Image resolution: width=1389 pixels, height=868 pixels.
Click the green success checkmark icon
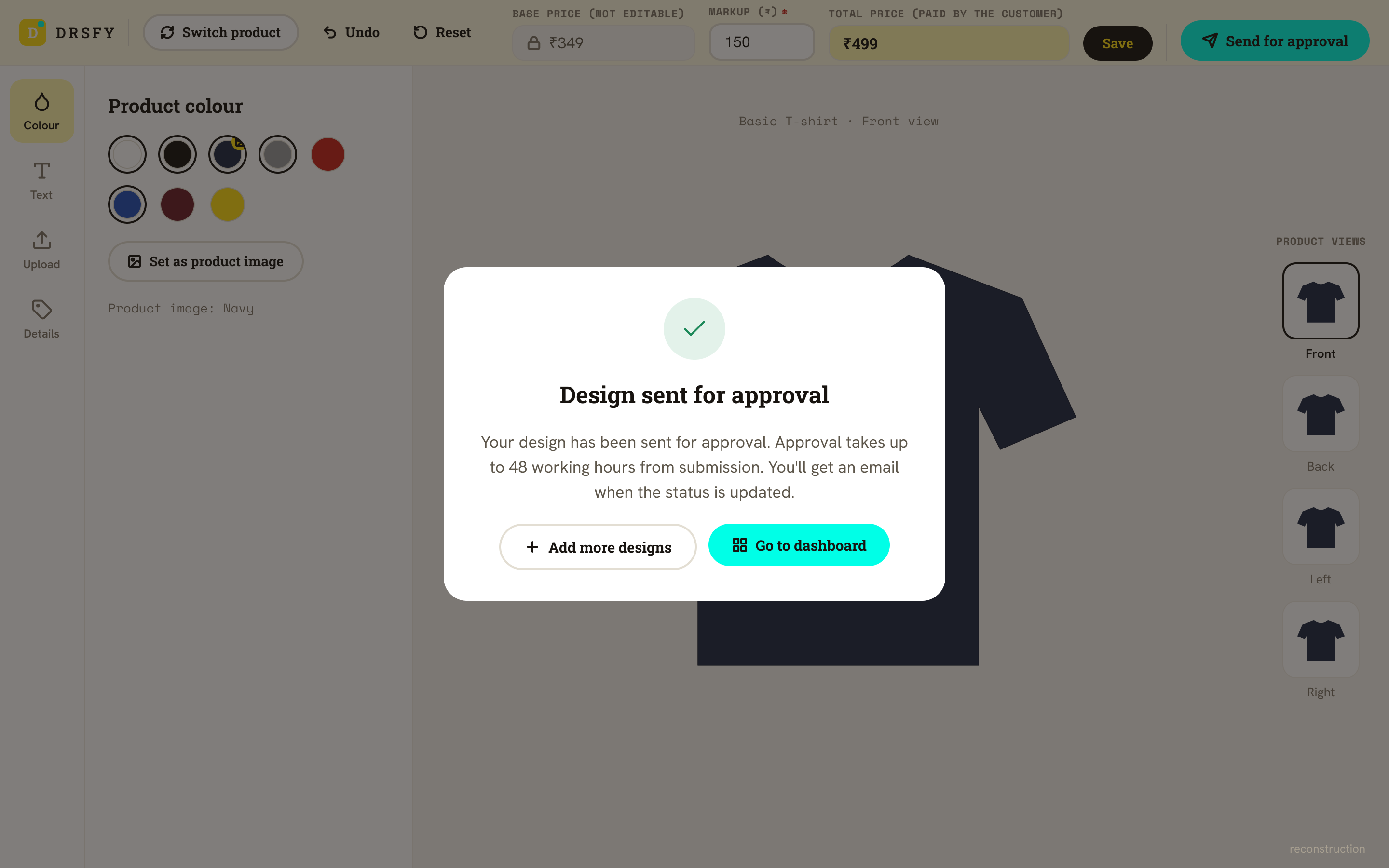pyautogui.click(x=694, y=328)
